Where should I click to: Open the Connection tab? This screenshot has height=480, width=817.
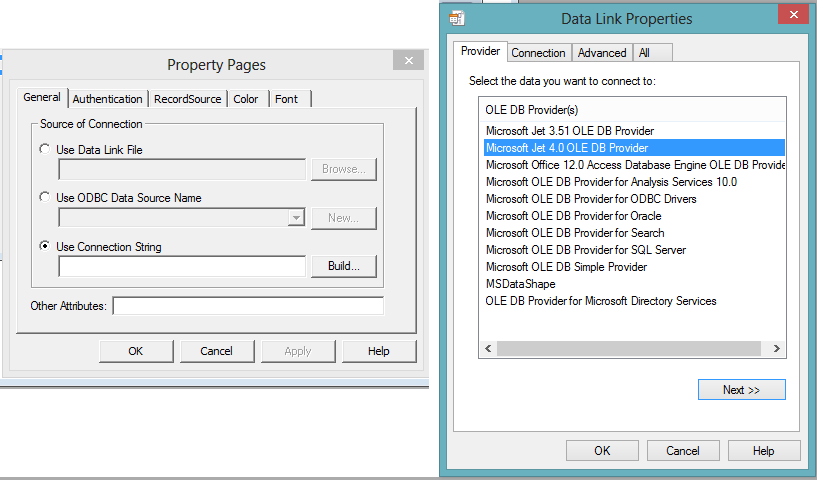click(x=538, y=53)
